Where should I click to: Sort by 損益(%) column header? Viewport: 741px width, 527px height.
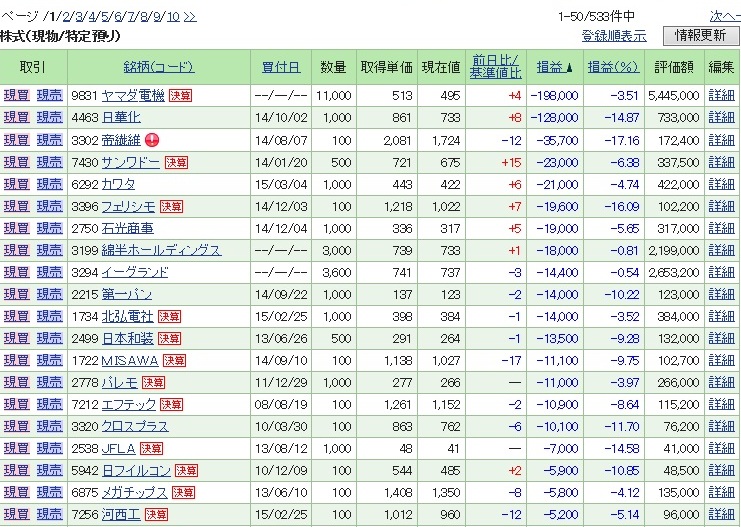click(613, 67)
